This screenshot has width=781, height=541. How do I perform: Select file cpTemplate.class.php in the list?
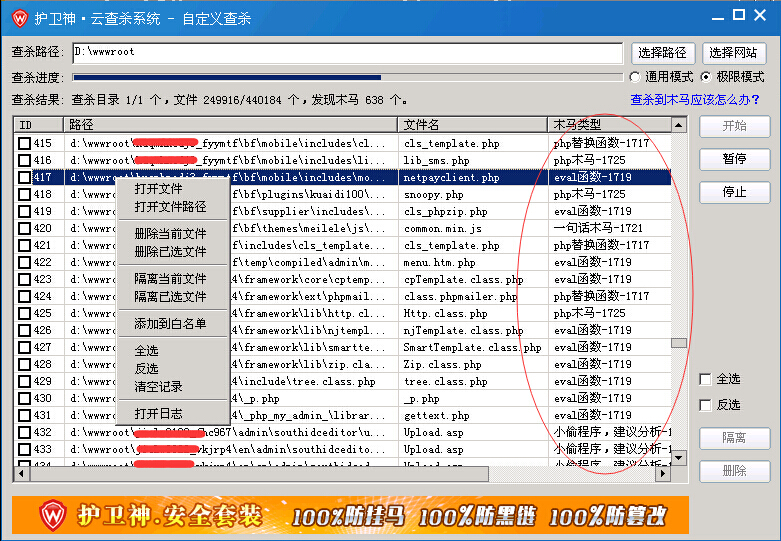[463, 279]
